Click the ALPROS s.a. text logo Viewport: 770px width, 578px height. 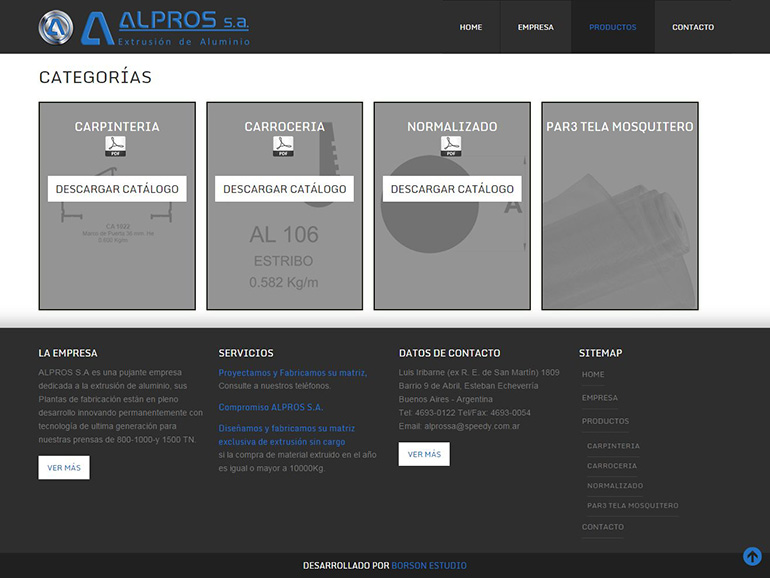click(166, 28)
